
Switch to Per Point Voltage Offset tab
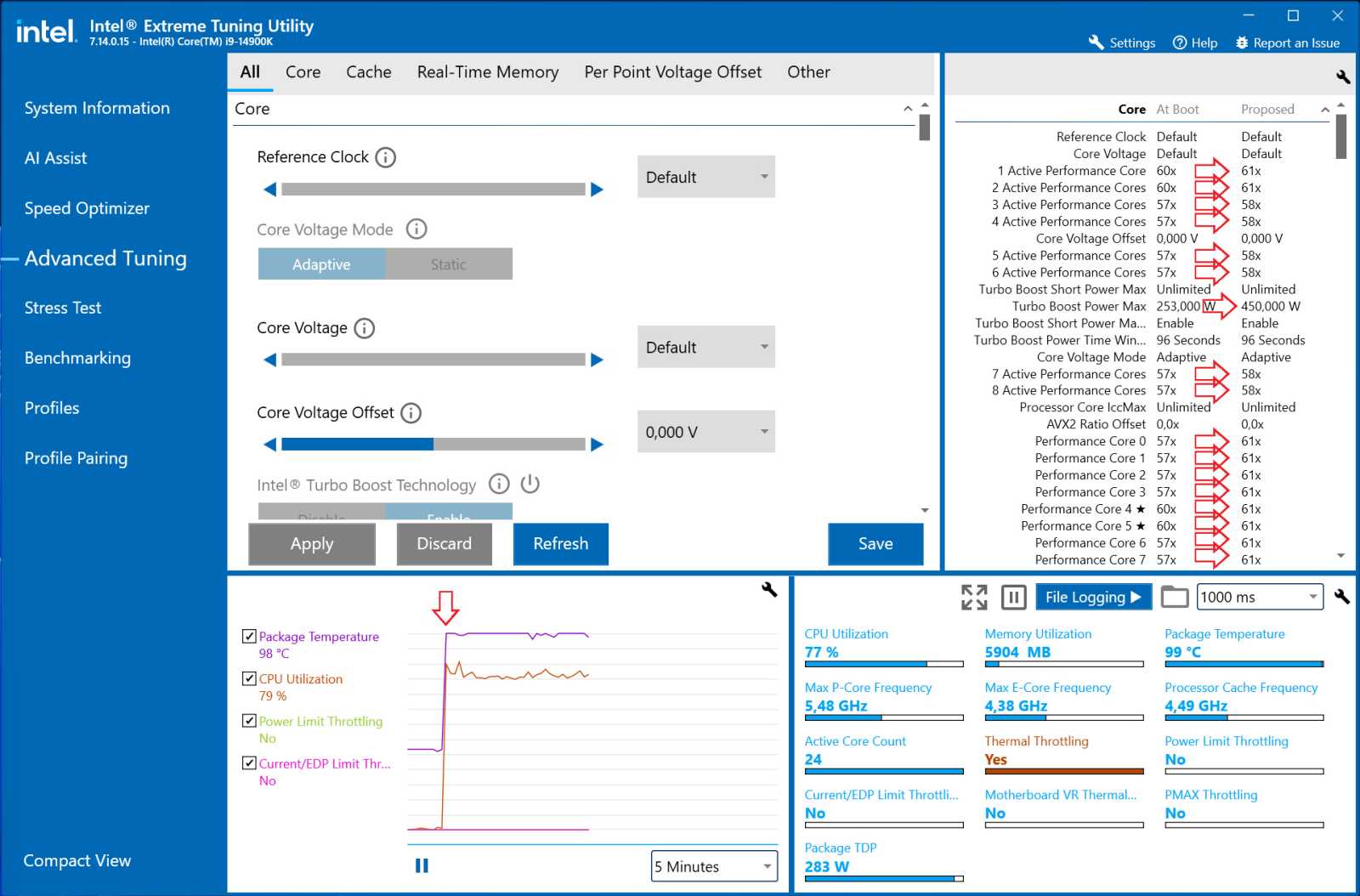[x=673, y=72]
